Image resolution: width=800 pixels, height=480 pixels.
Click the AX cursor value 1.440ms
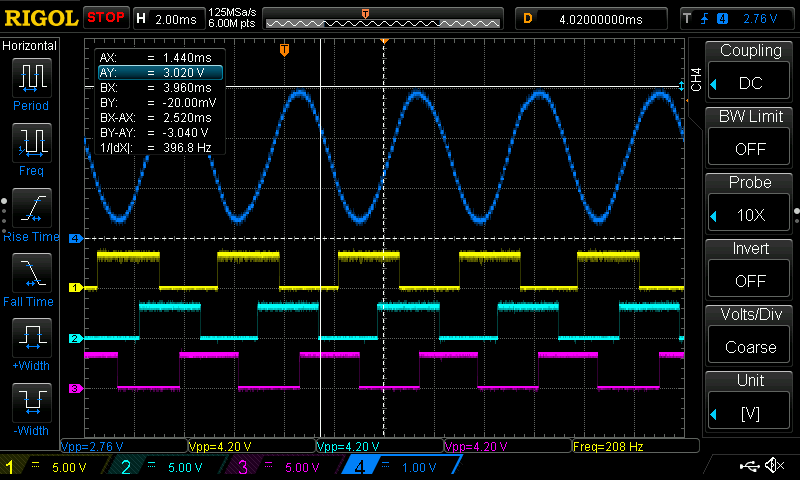click(187, 58)
